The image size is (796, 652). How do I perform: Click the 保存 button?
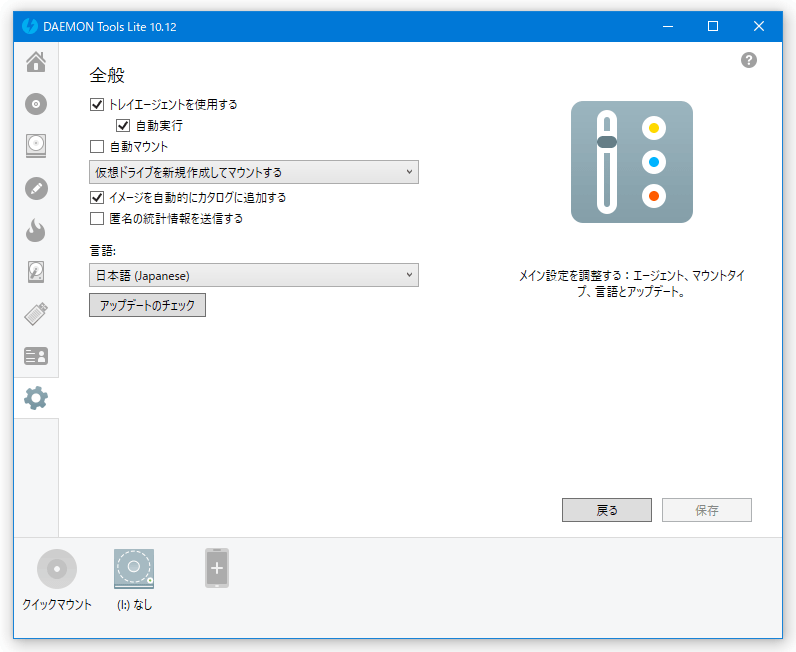point(707,510)
